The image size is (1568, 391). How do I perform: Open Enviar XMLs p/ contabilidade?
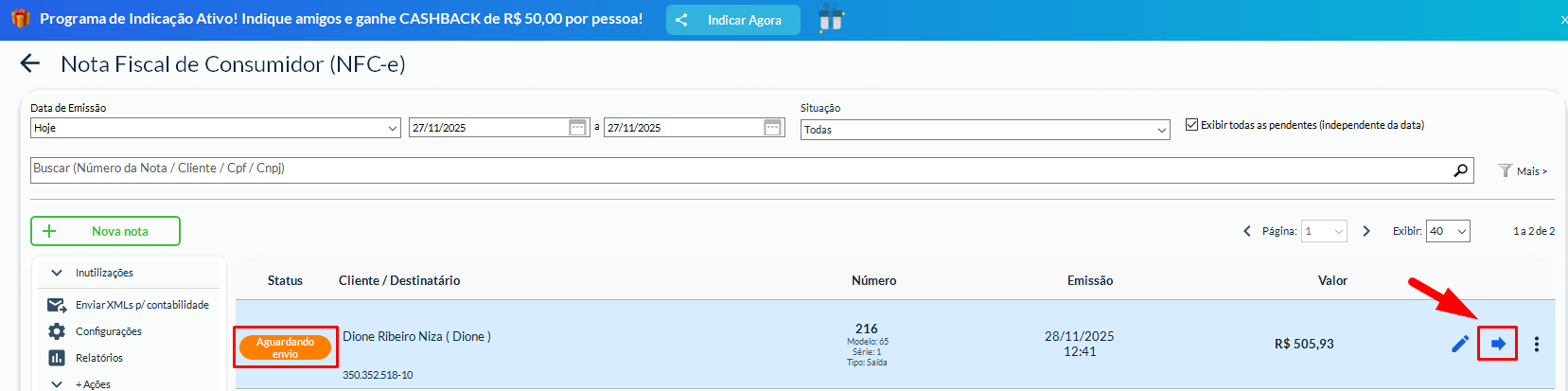click(x=142, y=305)
